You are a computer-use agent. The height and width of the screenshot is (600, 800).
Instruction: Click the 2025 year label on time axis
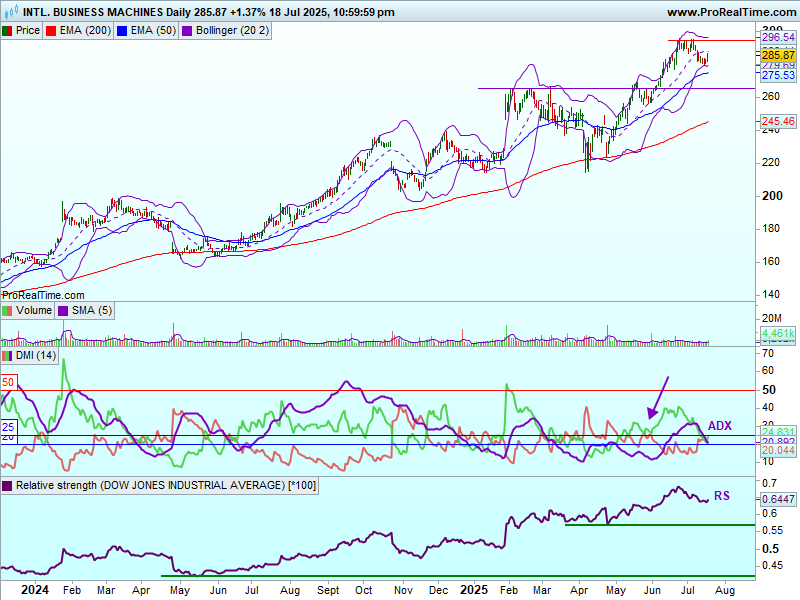pos(474,590)
